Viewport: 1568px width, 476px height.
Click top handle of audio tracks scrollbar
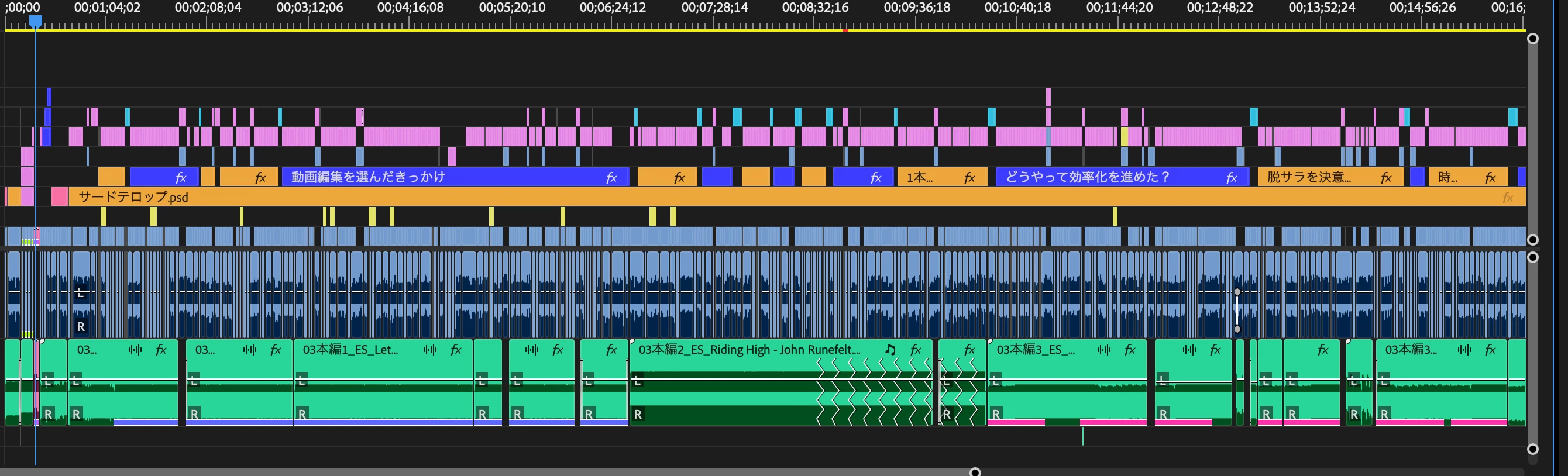point(1533,257)
